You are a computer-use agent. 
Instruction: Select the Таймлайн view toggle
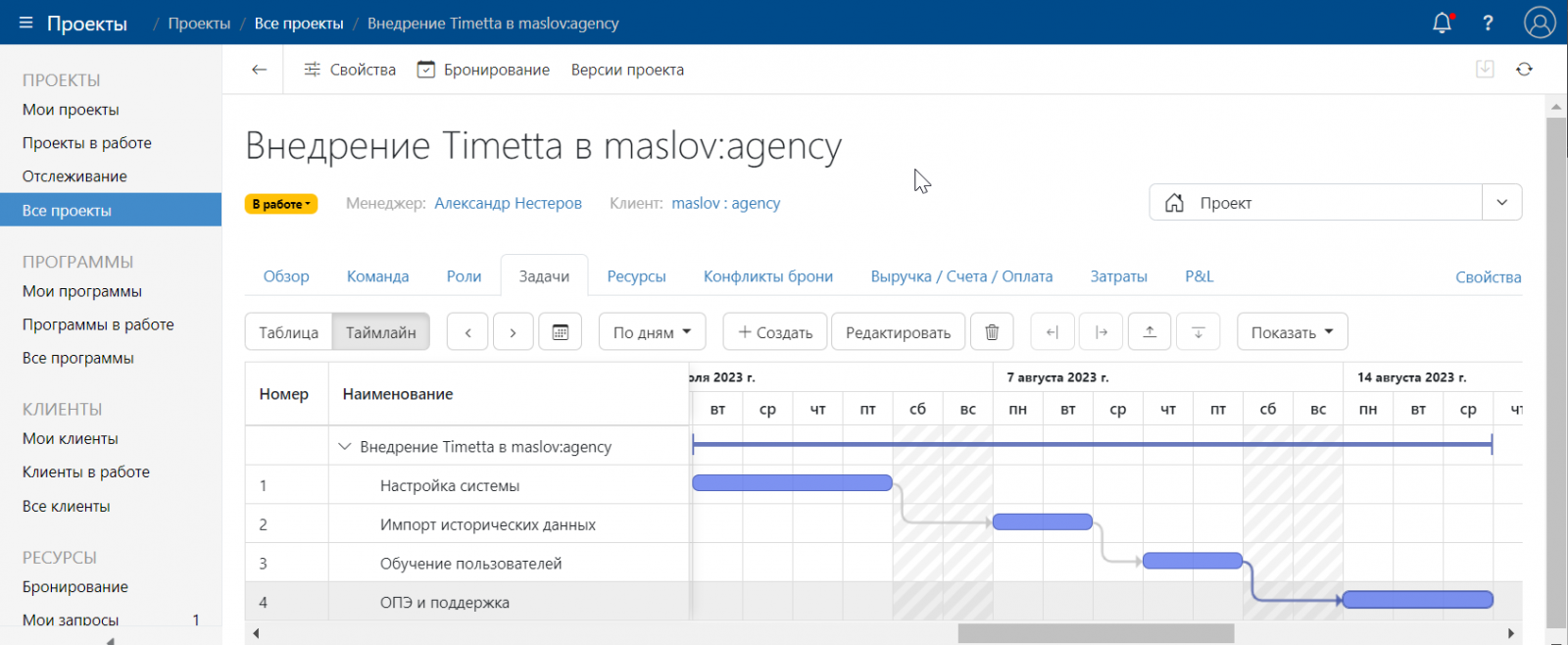coord(381,332)
